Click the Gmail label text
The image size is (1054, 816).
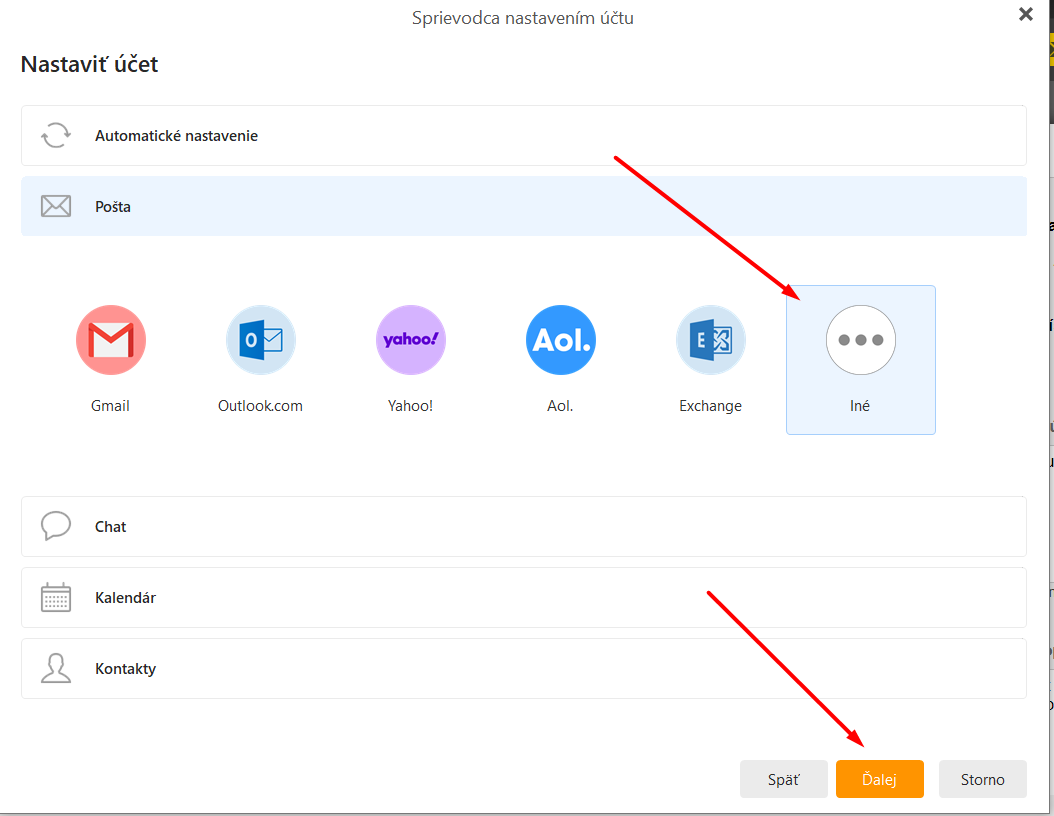(110, 406)
